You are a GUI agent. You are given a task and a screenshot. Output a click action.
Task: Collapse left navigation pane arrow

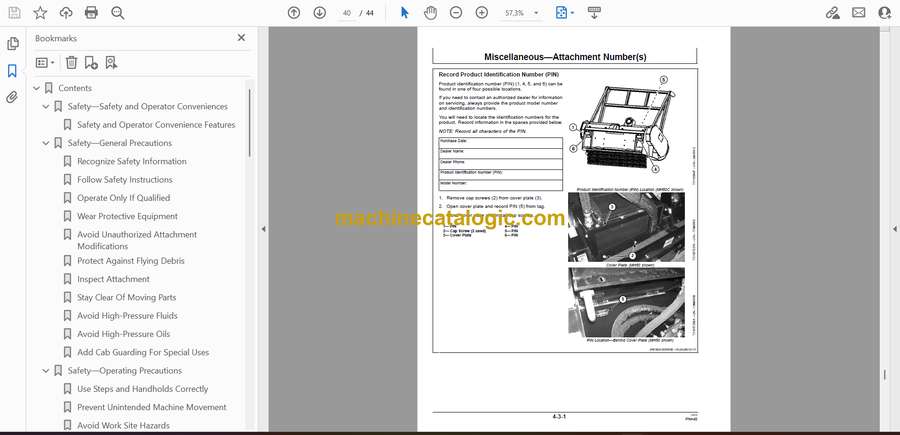pyautogui.click(x=263, y=229)
